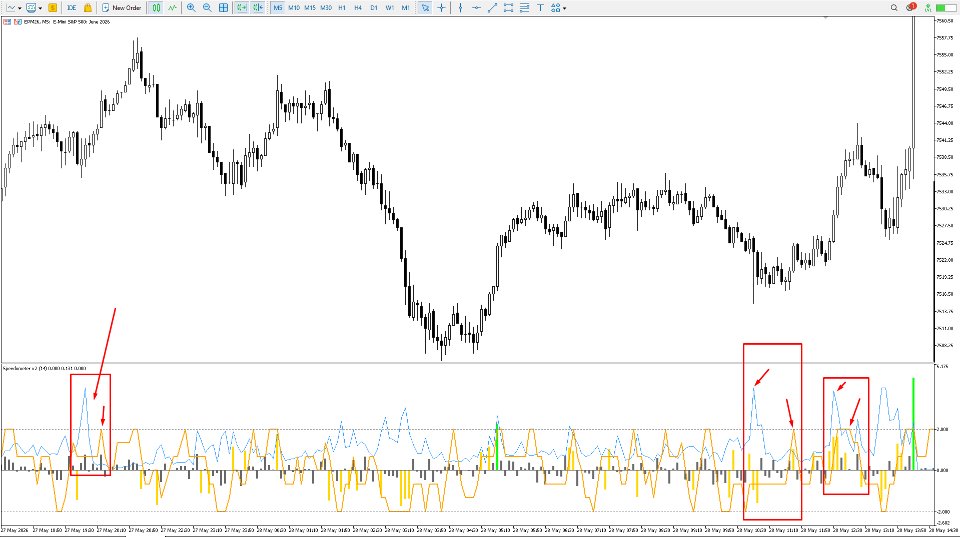Open the notifications icon with red badge
This screenshot has height=537, width=960.
[x=911, y=7]
